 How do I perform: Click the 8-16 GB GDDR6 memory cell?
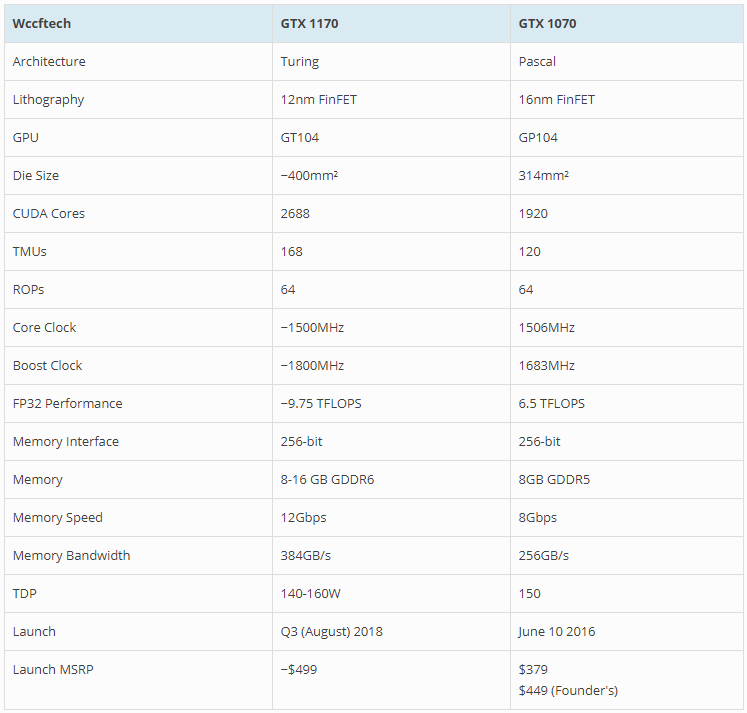pos(327,479)
